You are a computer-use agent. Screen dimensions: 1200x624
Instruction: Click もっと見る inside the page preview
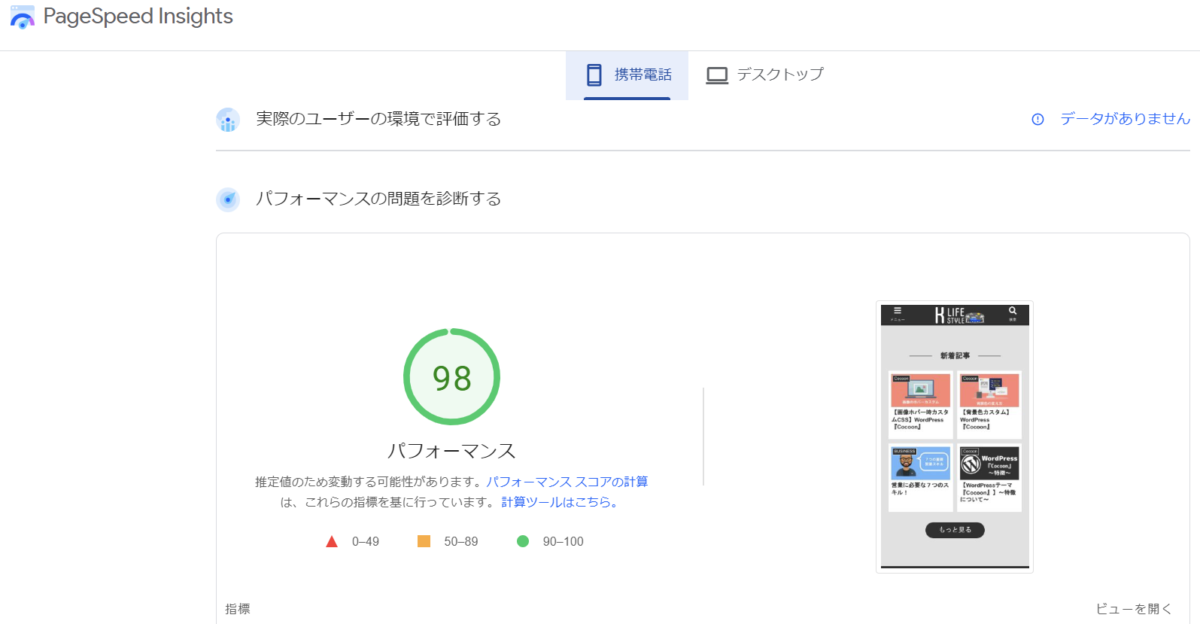click(954, 531)
